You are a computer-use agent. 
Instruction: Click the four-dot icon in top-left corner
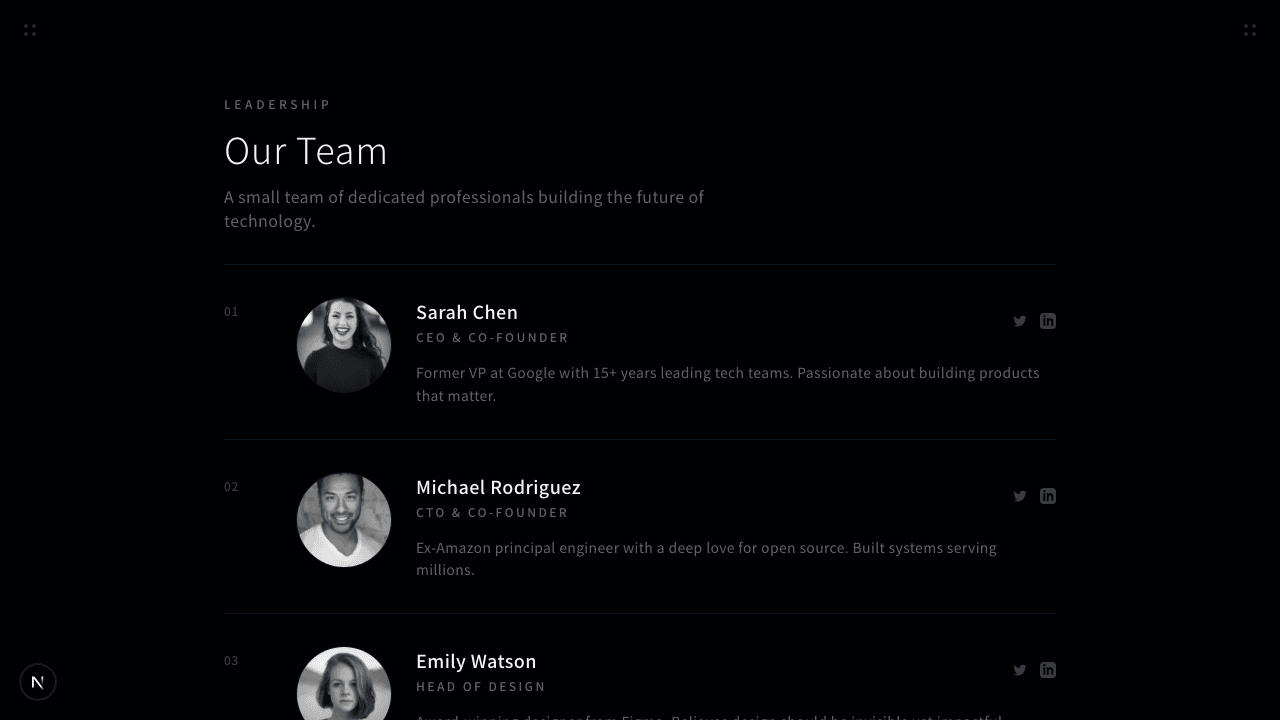coord(30,30)
